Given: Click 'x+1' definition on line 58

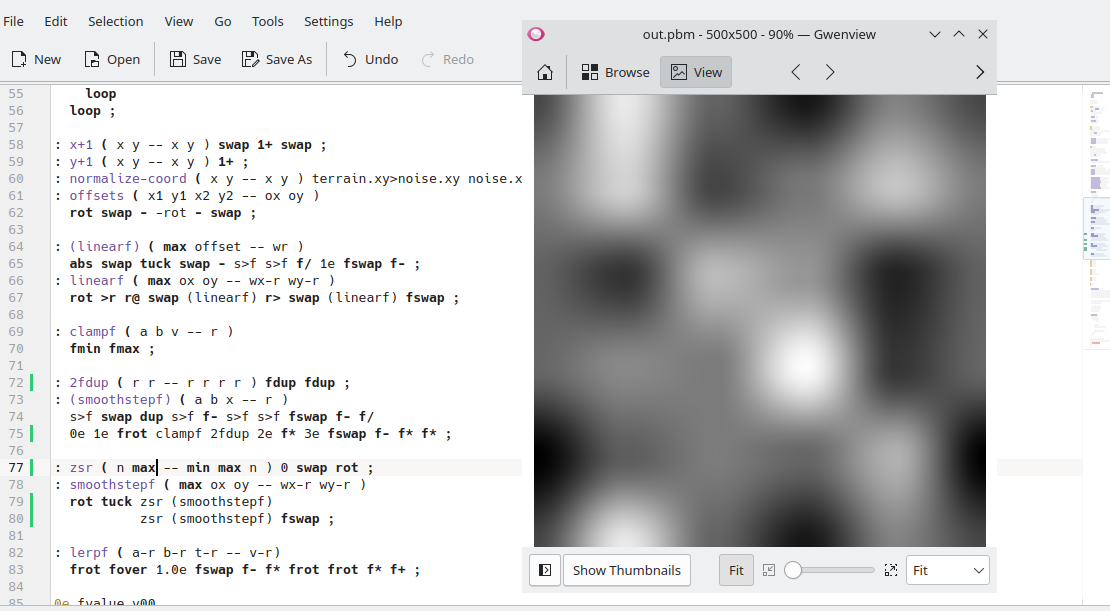Looking at the screenshot, I should coord(81,144).
